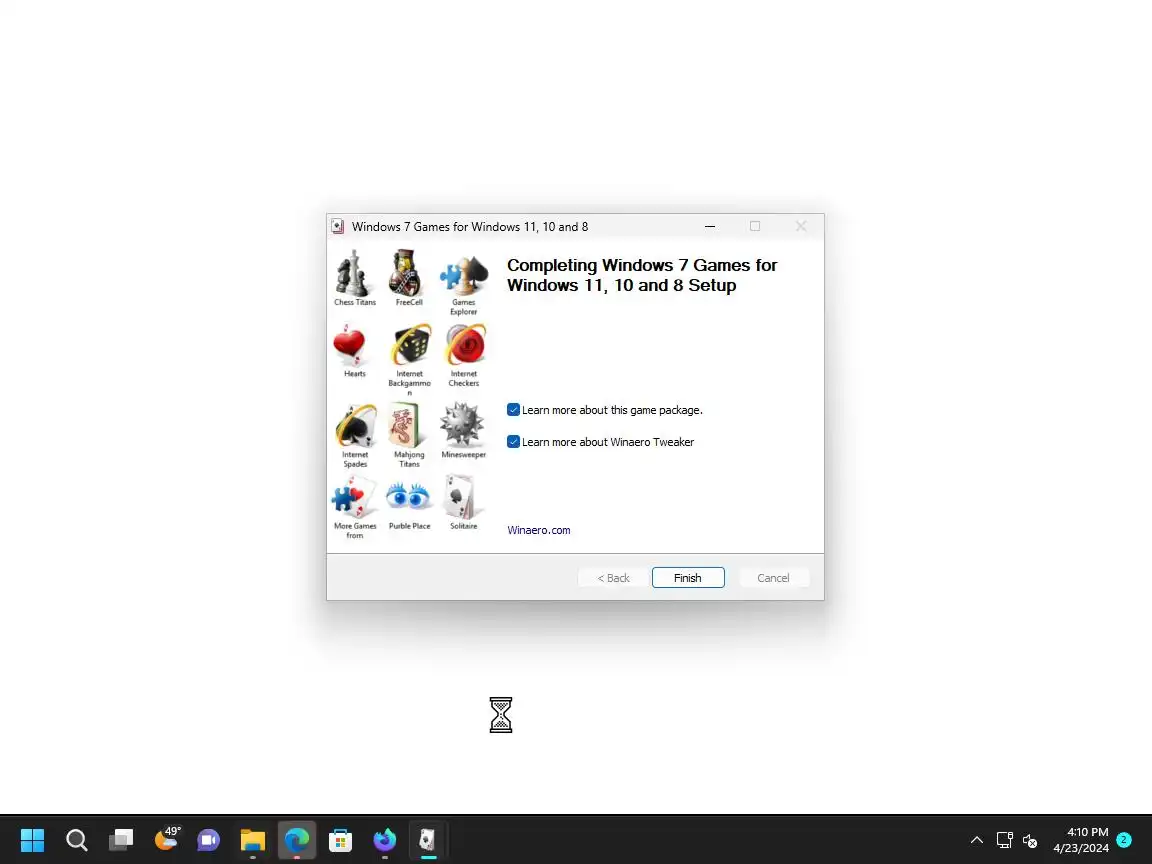Click the Finish button

688,577
